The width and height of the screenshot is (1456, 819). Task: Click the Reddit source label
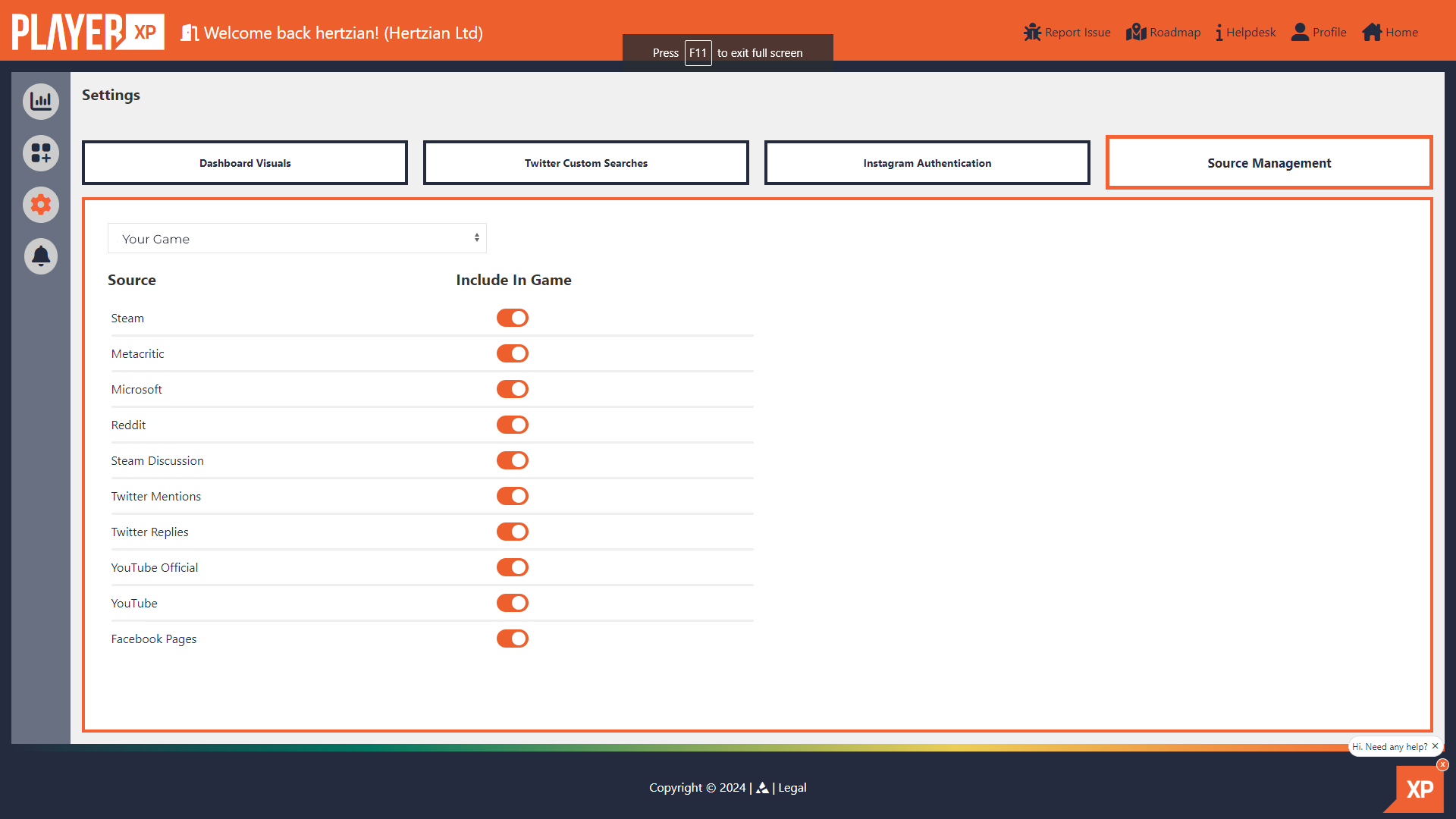click(128, 425)
